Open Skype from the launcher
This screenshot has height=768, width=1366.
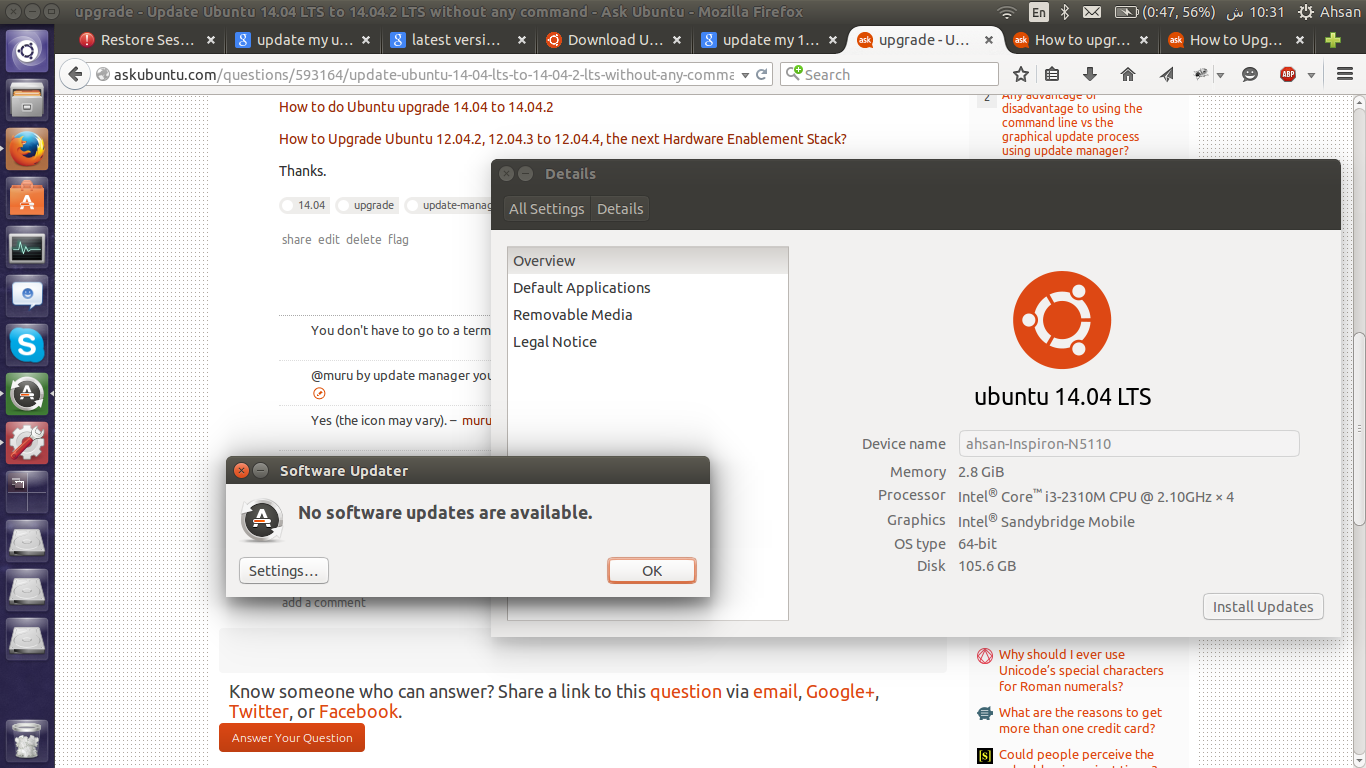click(25, 344)
